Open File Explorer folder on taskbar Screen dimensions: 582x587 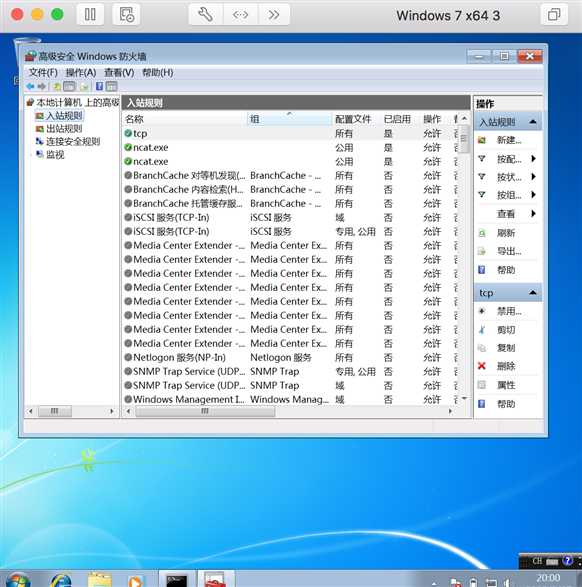(99, 580)
